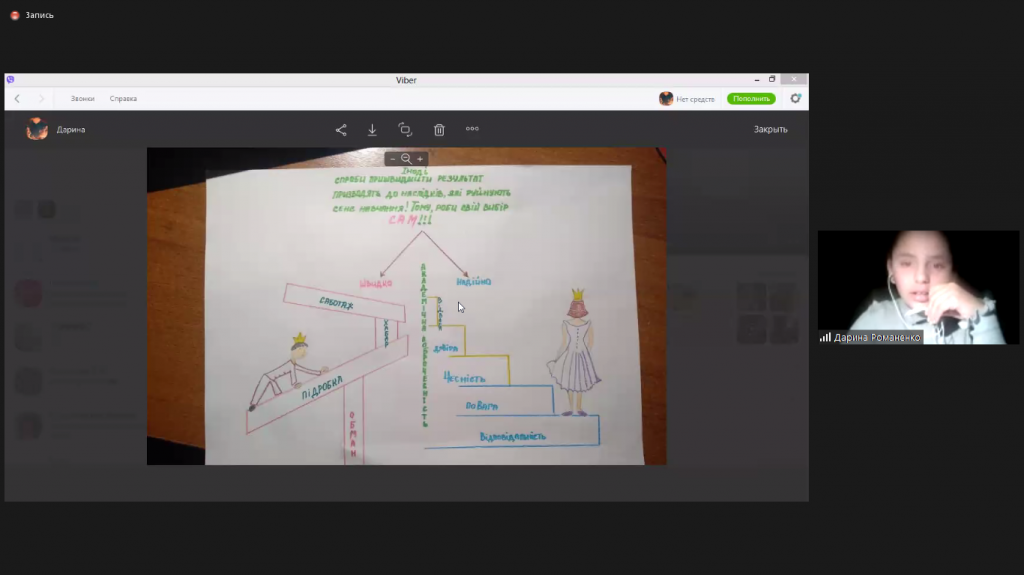Click Дарина's avatar in viewer header
This screenshot has width=1024, height=575.
37,129
